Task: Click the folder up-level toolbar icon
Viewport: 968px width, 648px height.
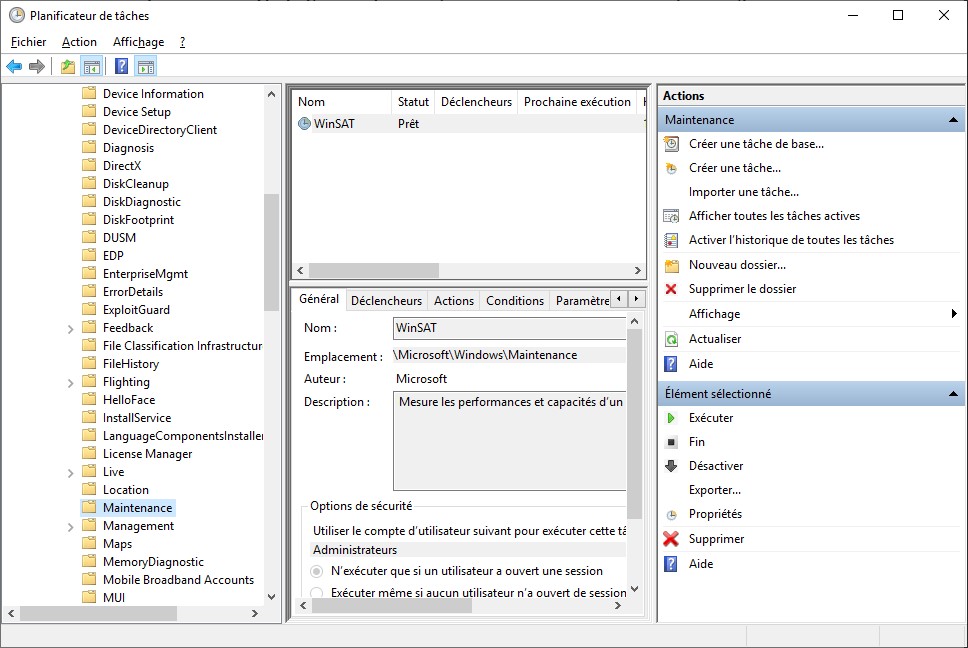Action: pos(68,67)
